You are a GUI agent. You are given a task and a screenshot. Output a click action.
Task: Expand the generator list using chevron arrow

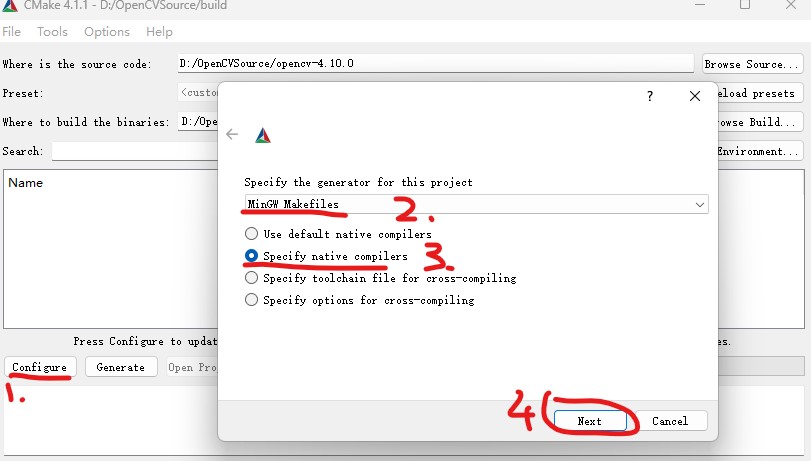coord(699,204)
